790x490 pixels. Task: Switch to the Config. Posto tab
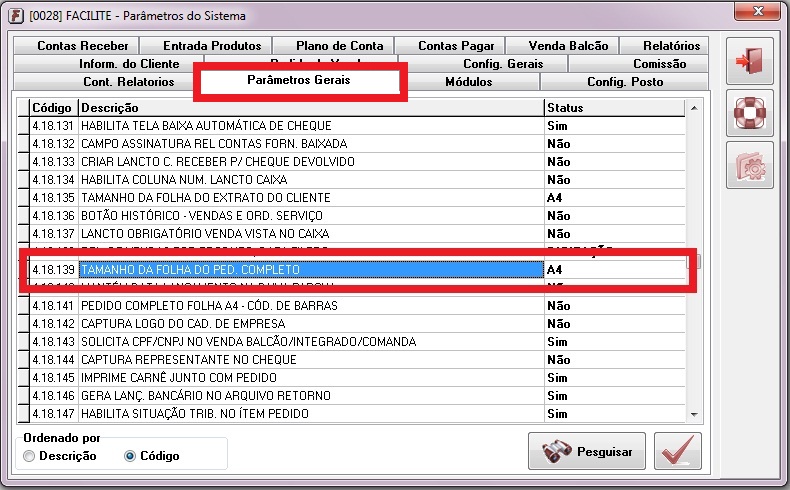[625, 82]
